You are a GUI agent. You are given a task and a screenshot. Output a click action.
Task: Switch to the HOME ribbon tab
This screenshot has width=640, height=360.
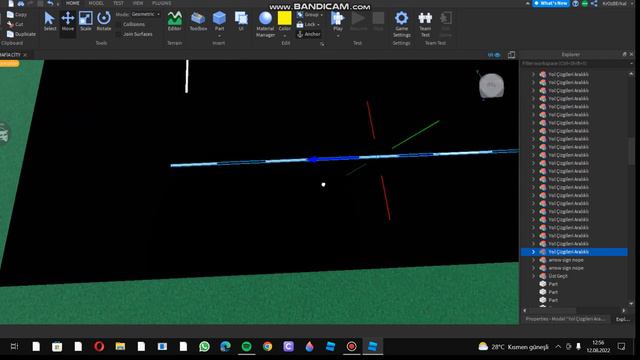(x=73, y=3)
